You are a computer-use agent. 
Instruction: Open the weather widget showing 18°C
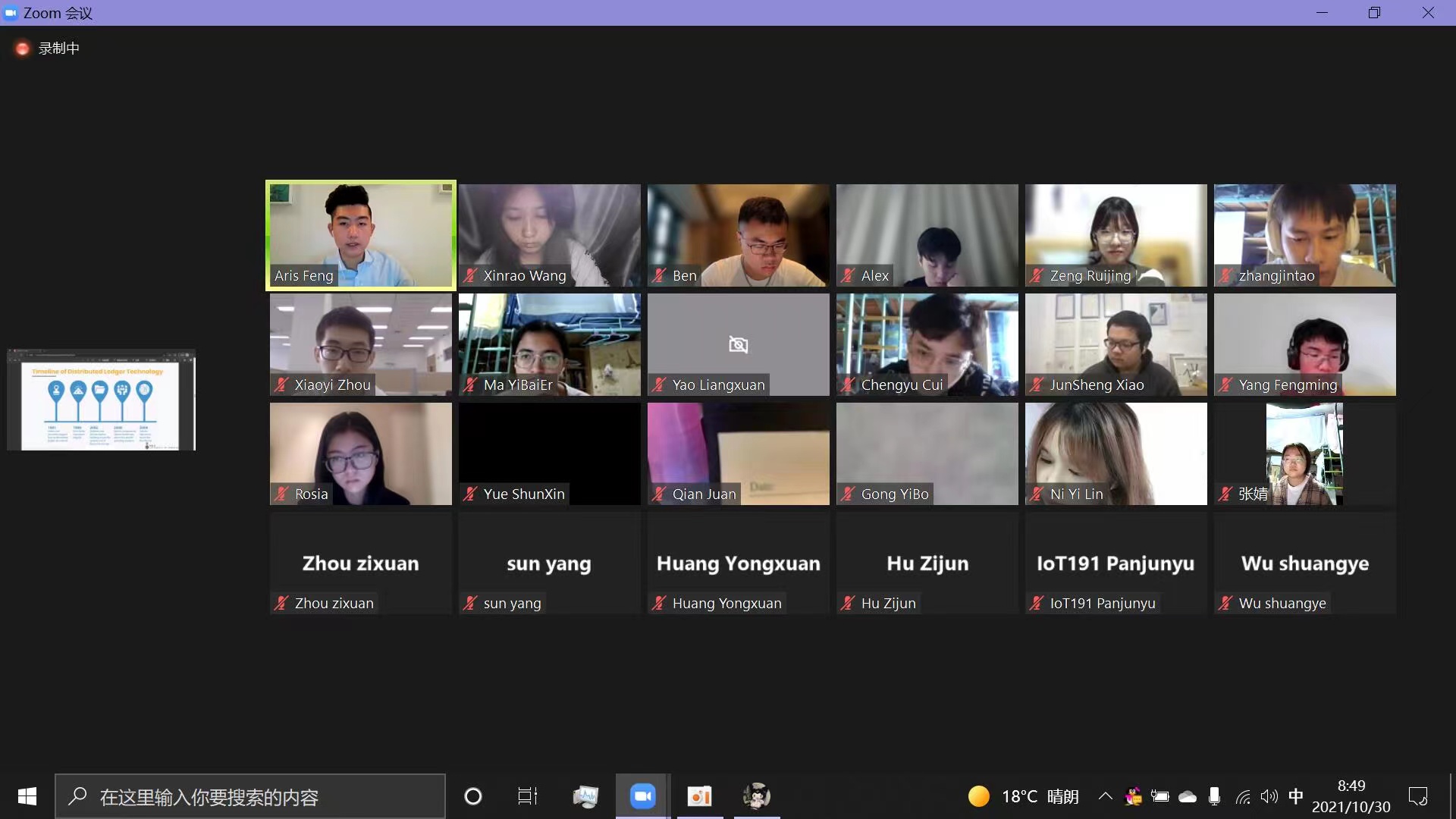[1023, 796]
